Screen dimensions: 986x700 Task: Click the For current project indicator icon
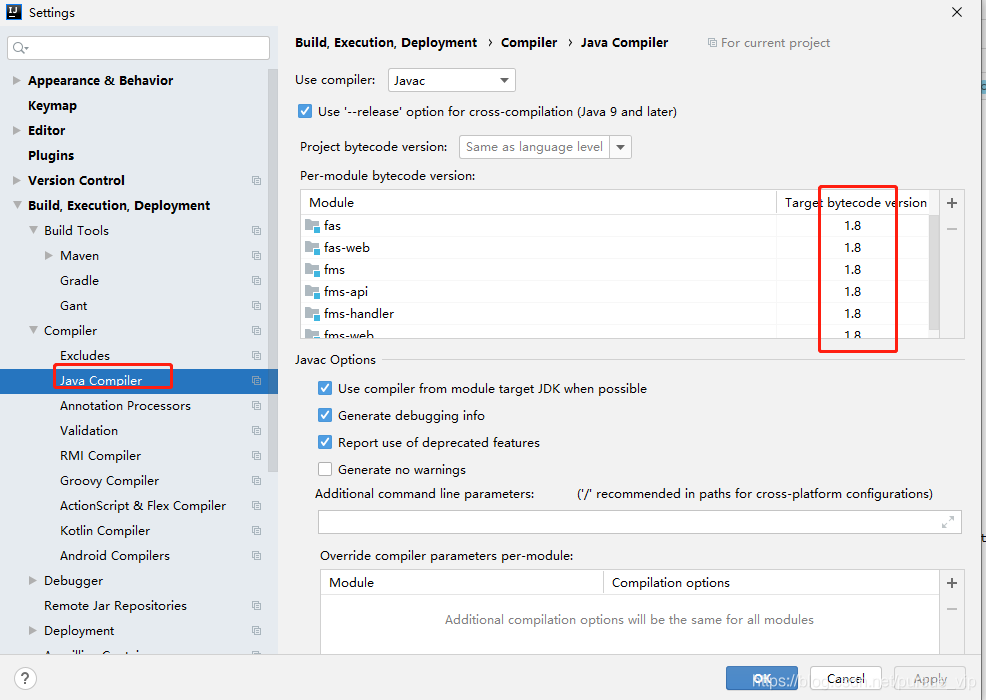[x=714, y=42]
